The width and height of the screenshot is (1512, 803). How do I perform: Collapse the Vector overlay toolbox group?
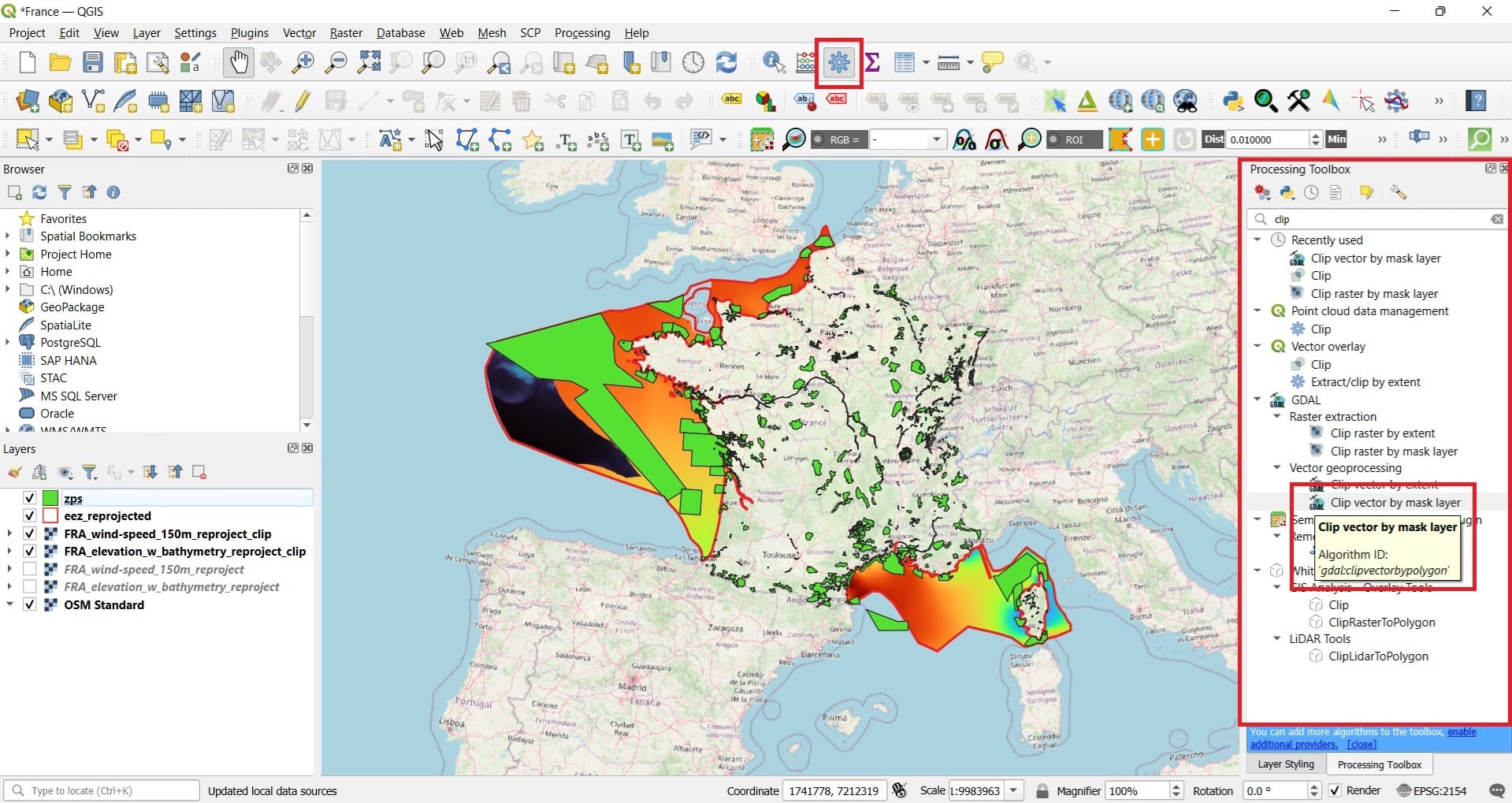coord(1258,346)
